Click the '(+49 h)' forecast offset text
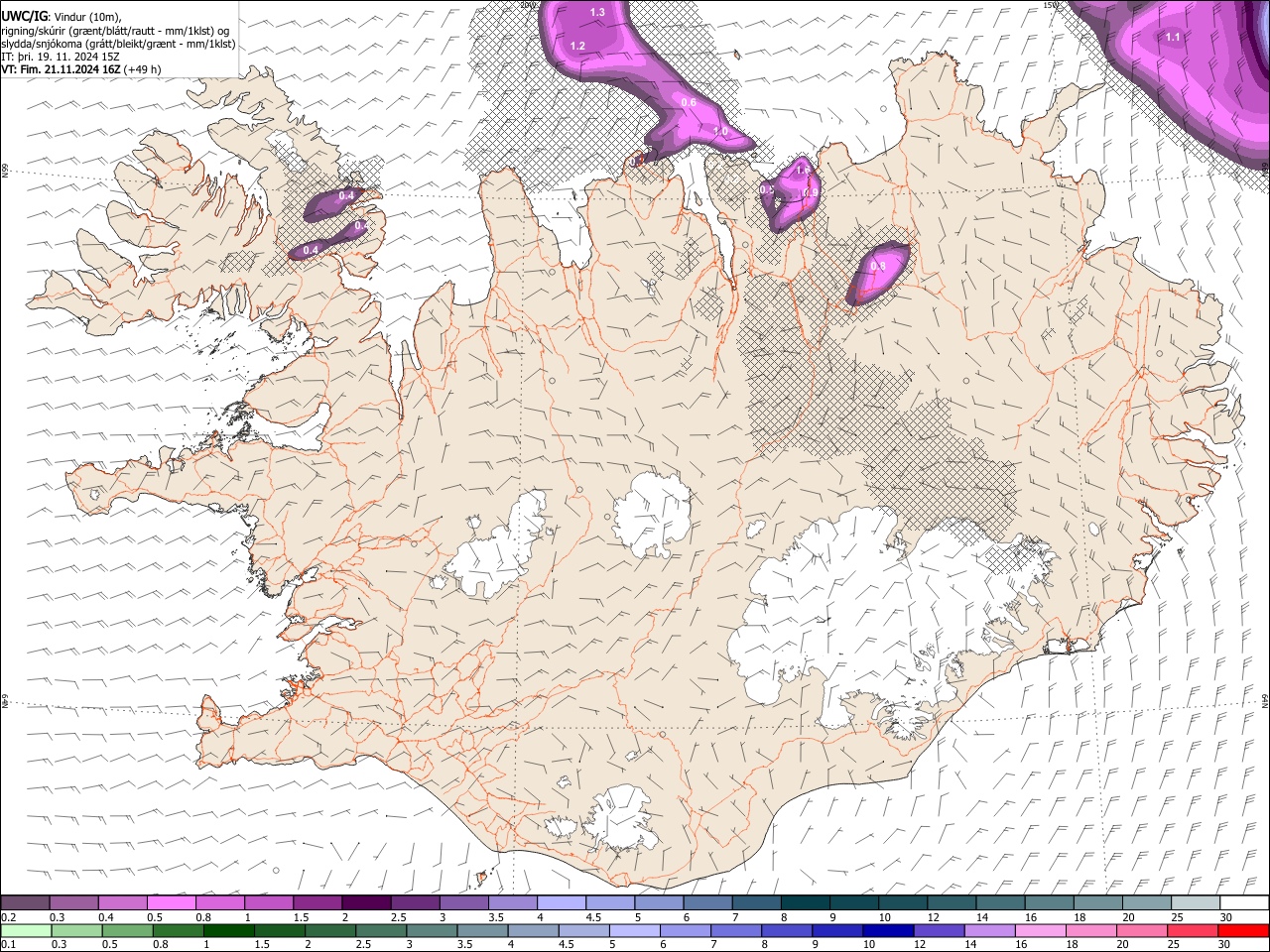 point(143,69)
